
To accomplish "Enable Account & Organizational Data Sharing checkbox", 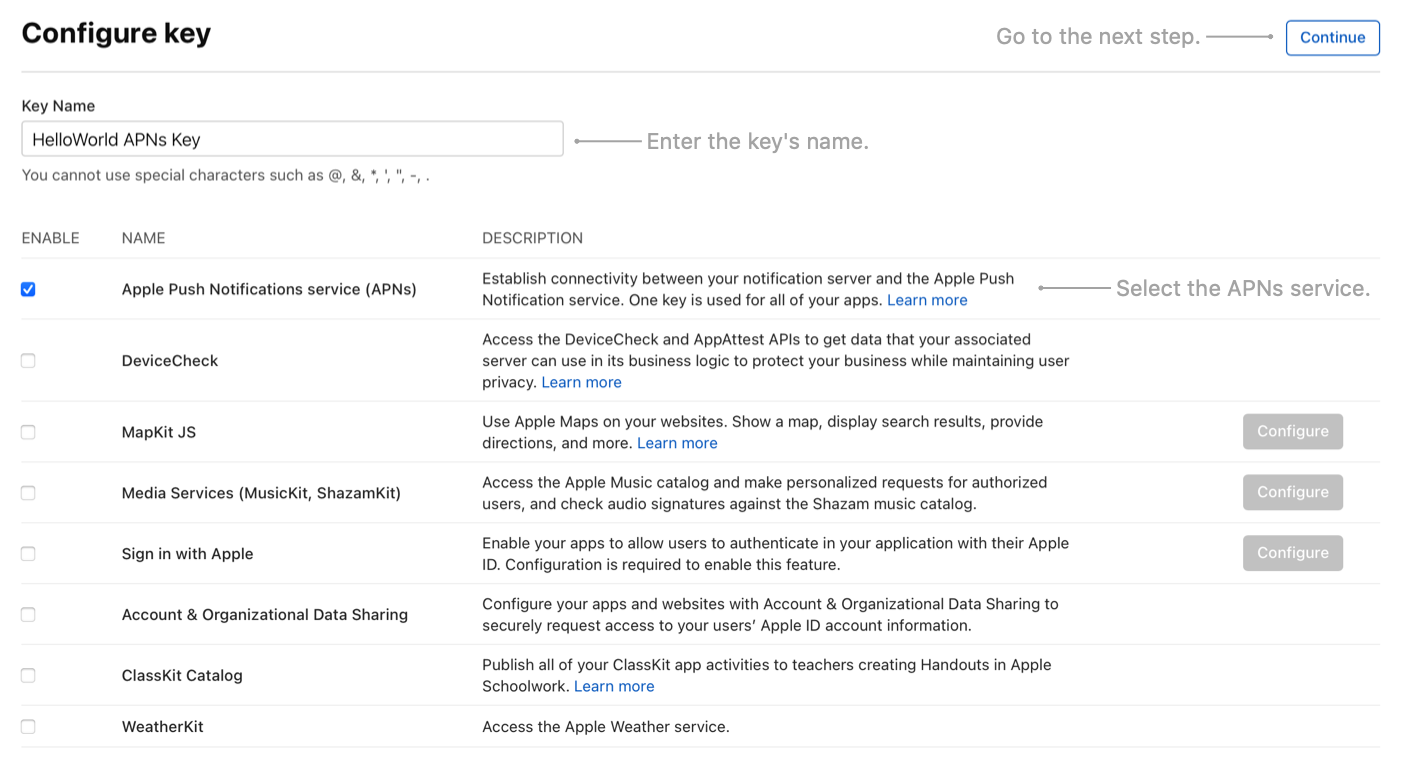I will click(x=28, y=615).
